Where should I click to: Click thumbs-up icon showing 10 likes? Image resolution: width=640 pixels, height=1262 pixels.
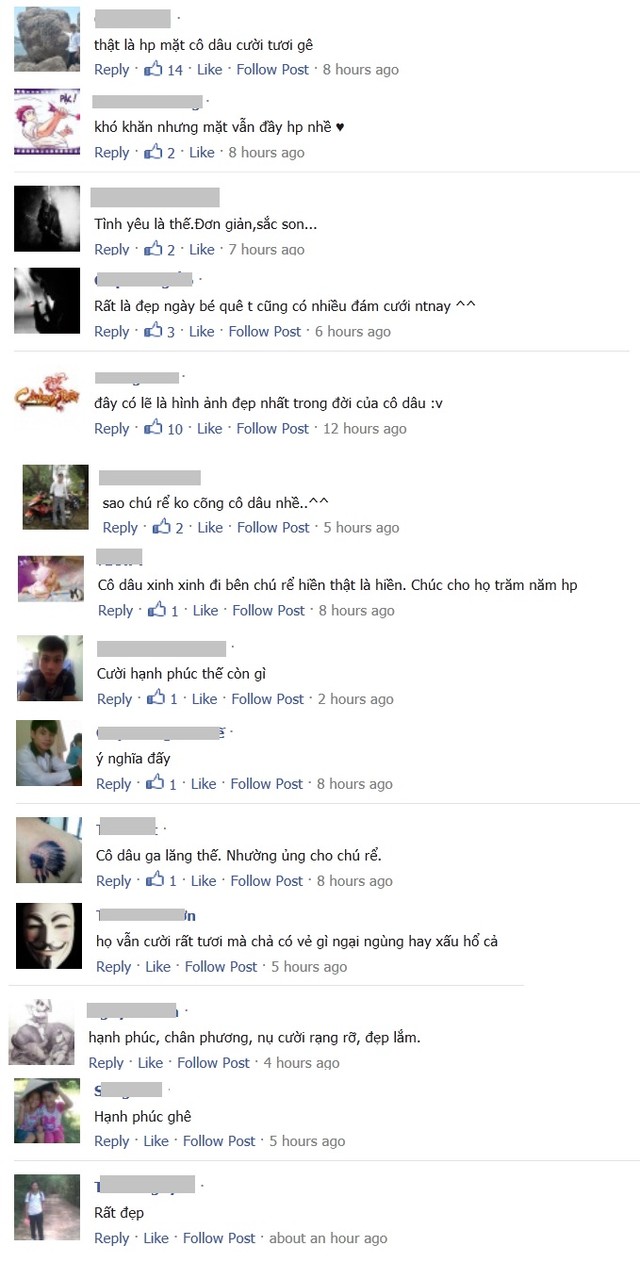tap(153, 428)
